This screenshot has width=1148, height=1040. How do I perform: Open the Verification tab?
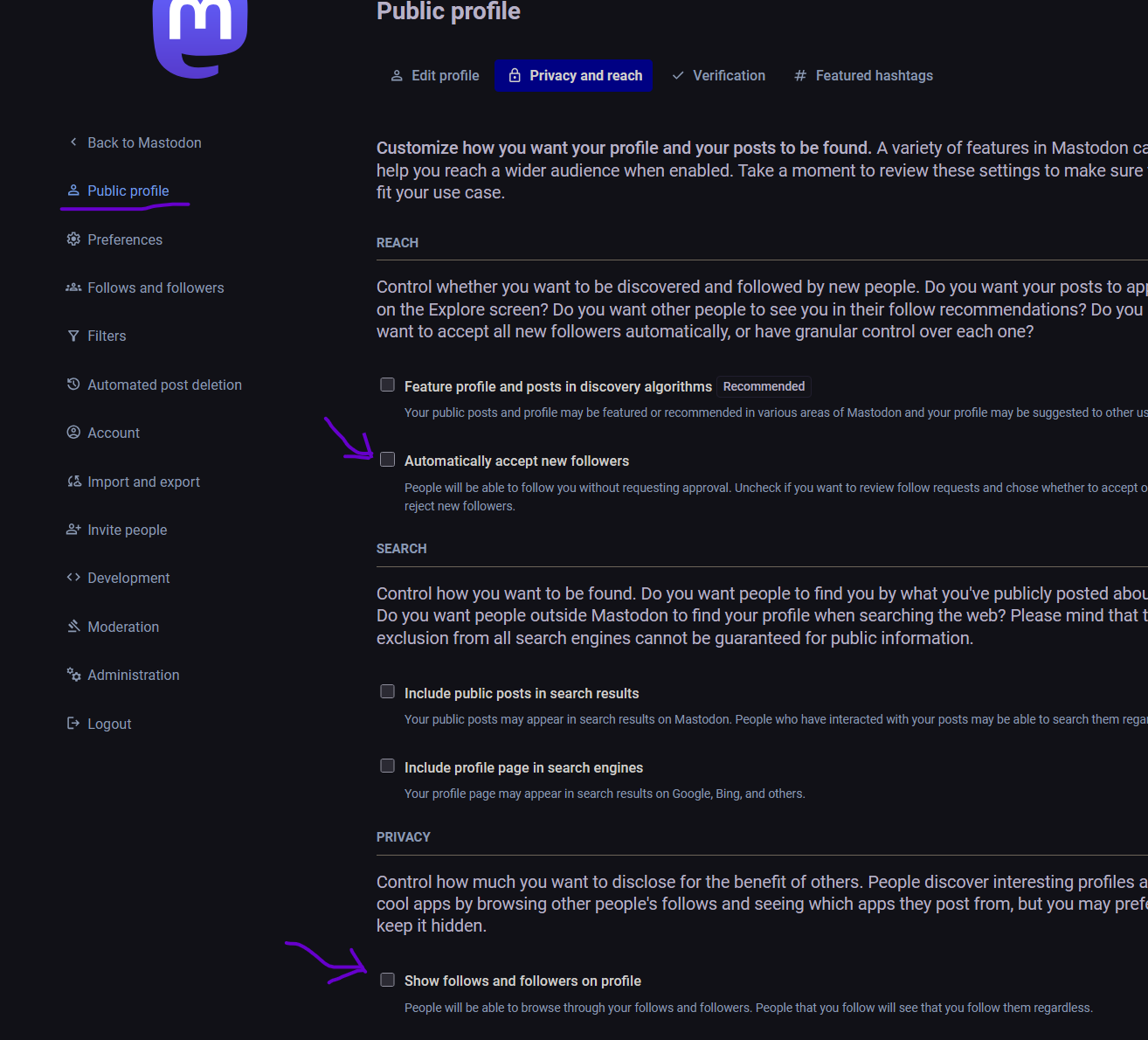pyautogui.click(x=718, y=76)
